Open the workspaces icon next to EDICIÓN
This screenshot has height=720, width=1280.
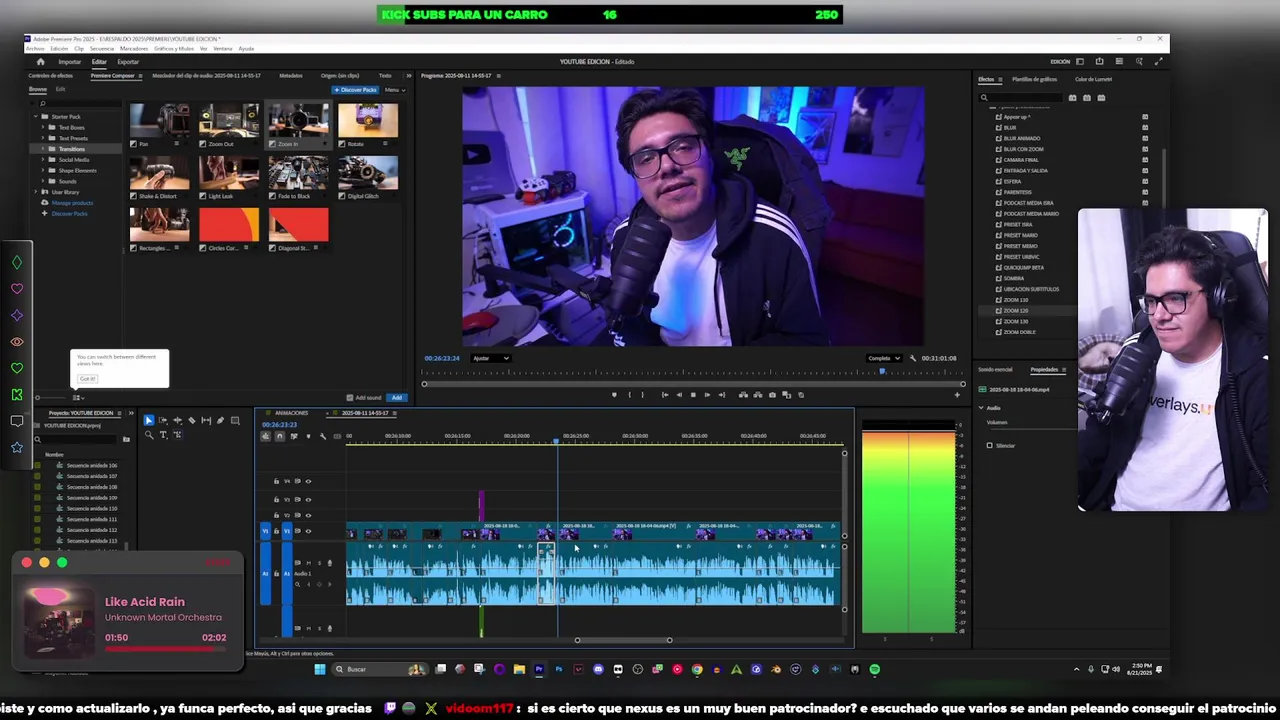click(1080, 62)
